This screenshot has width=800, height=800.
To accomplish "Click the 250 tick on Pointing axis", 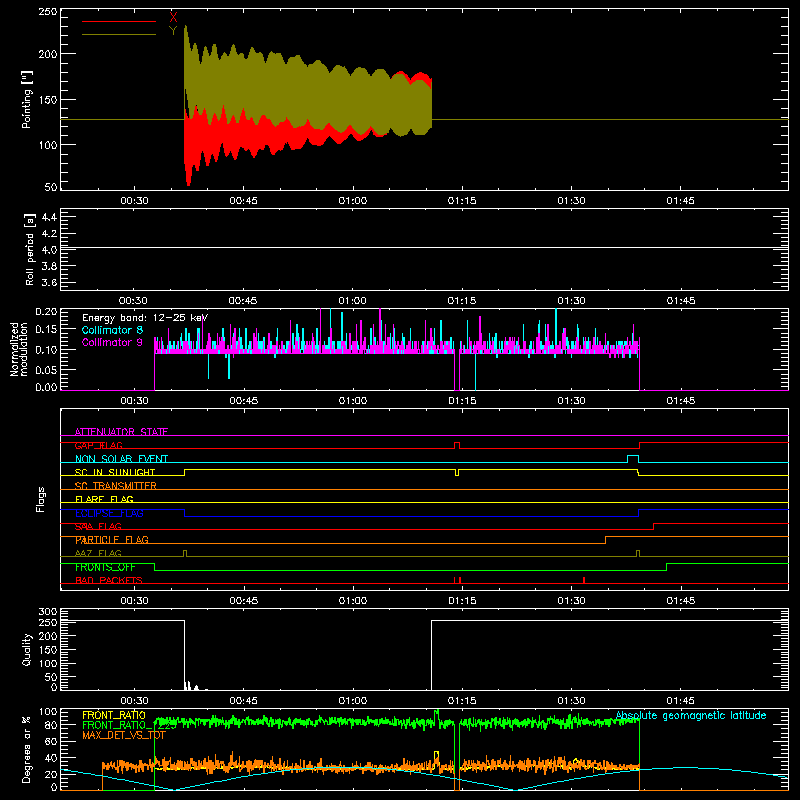I will click(48, 12).
